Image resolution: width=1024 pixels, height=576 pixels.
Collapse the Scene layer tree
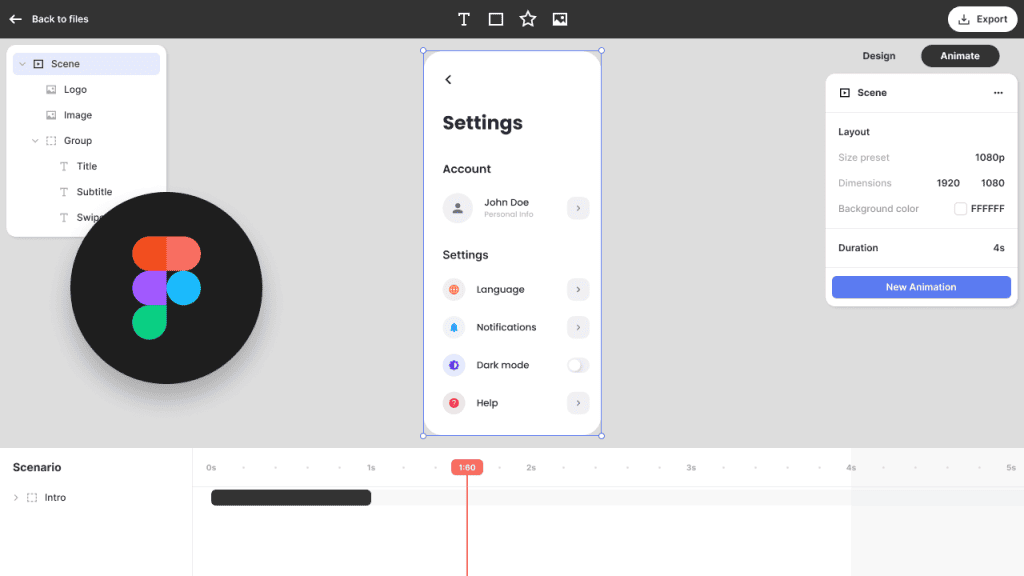pos(22,64)
